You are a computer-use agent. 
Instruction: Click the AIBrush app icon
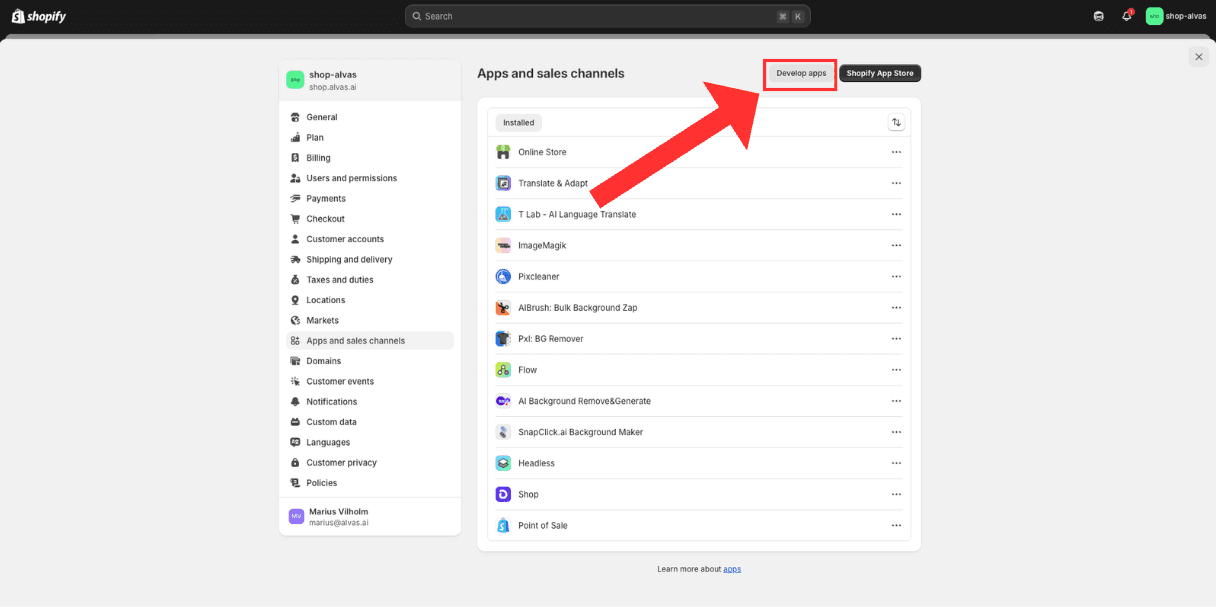coord(503,308)
